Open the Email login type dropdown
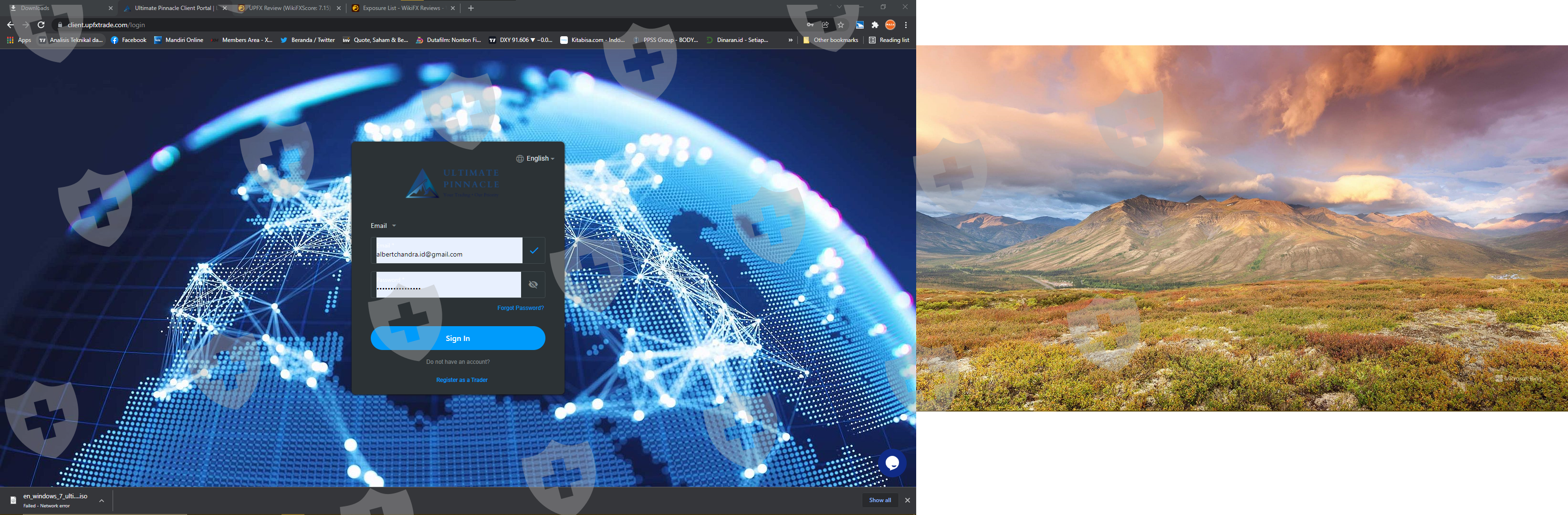The width and height of the screenshot is (1568, 515). tap(384, 226)
